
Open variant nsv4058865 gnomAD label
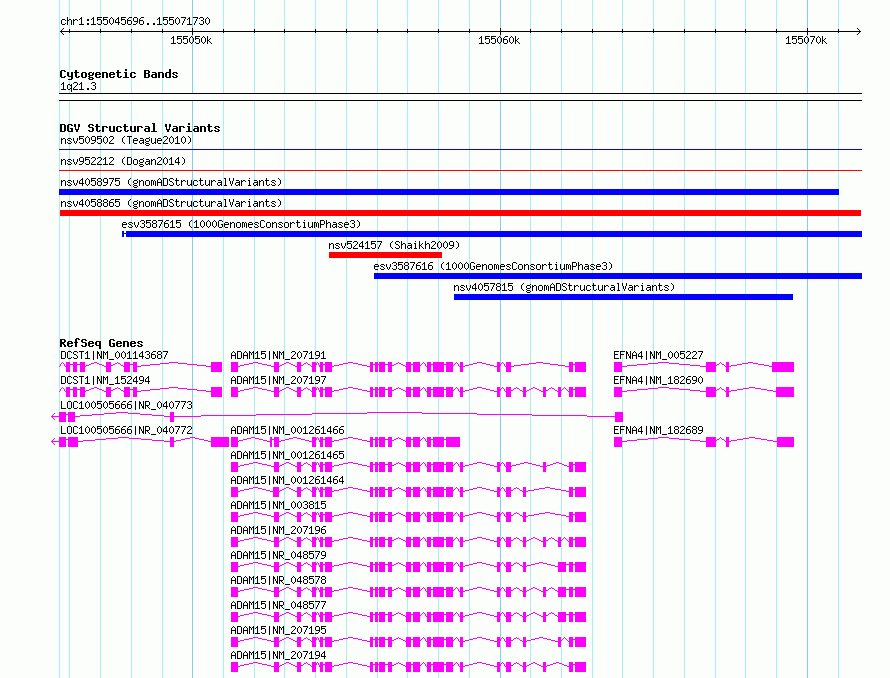171,203
